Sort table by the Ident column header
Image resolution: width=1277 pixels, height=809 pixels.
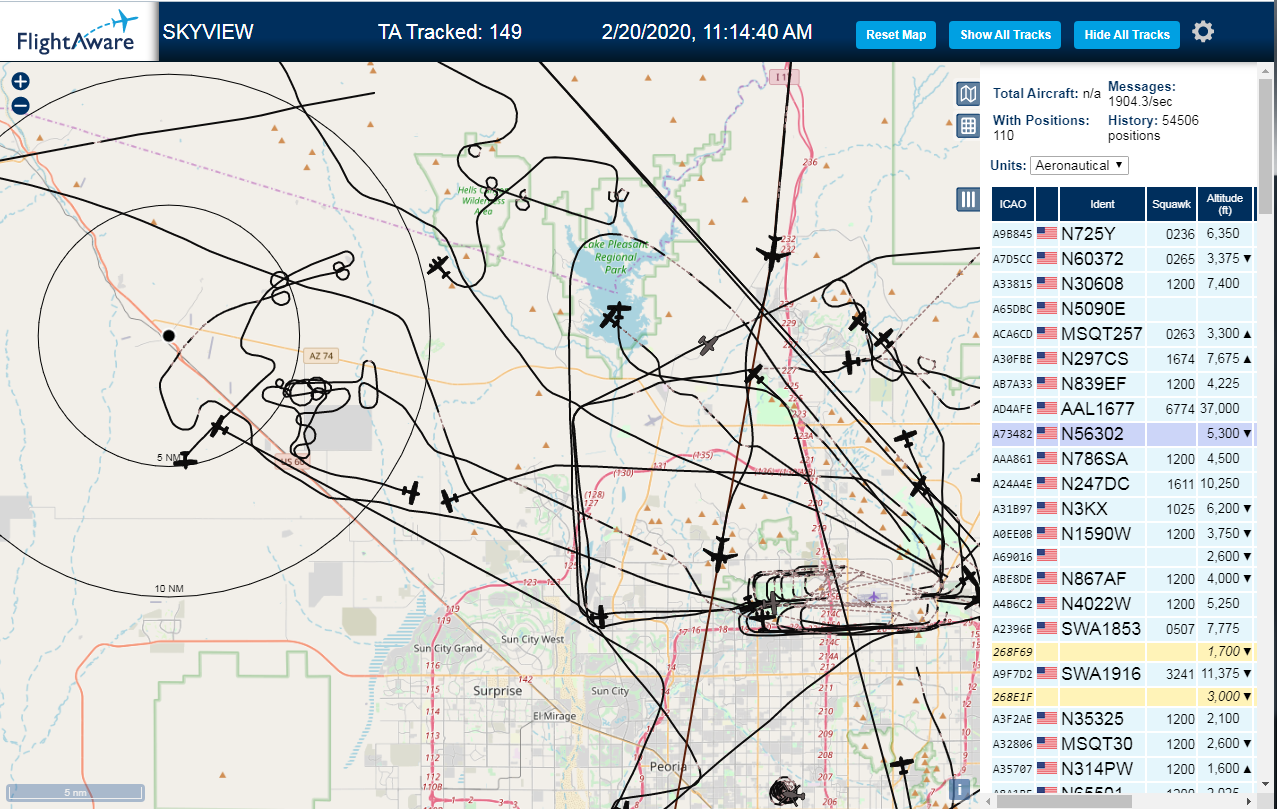1102,204
